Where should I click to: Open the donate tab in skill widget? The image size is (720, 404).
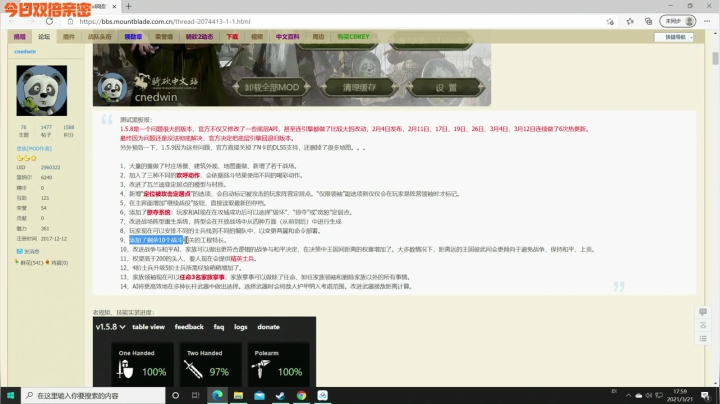coord(268,327)
